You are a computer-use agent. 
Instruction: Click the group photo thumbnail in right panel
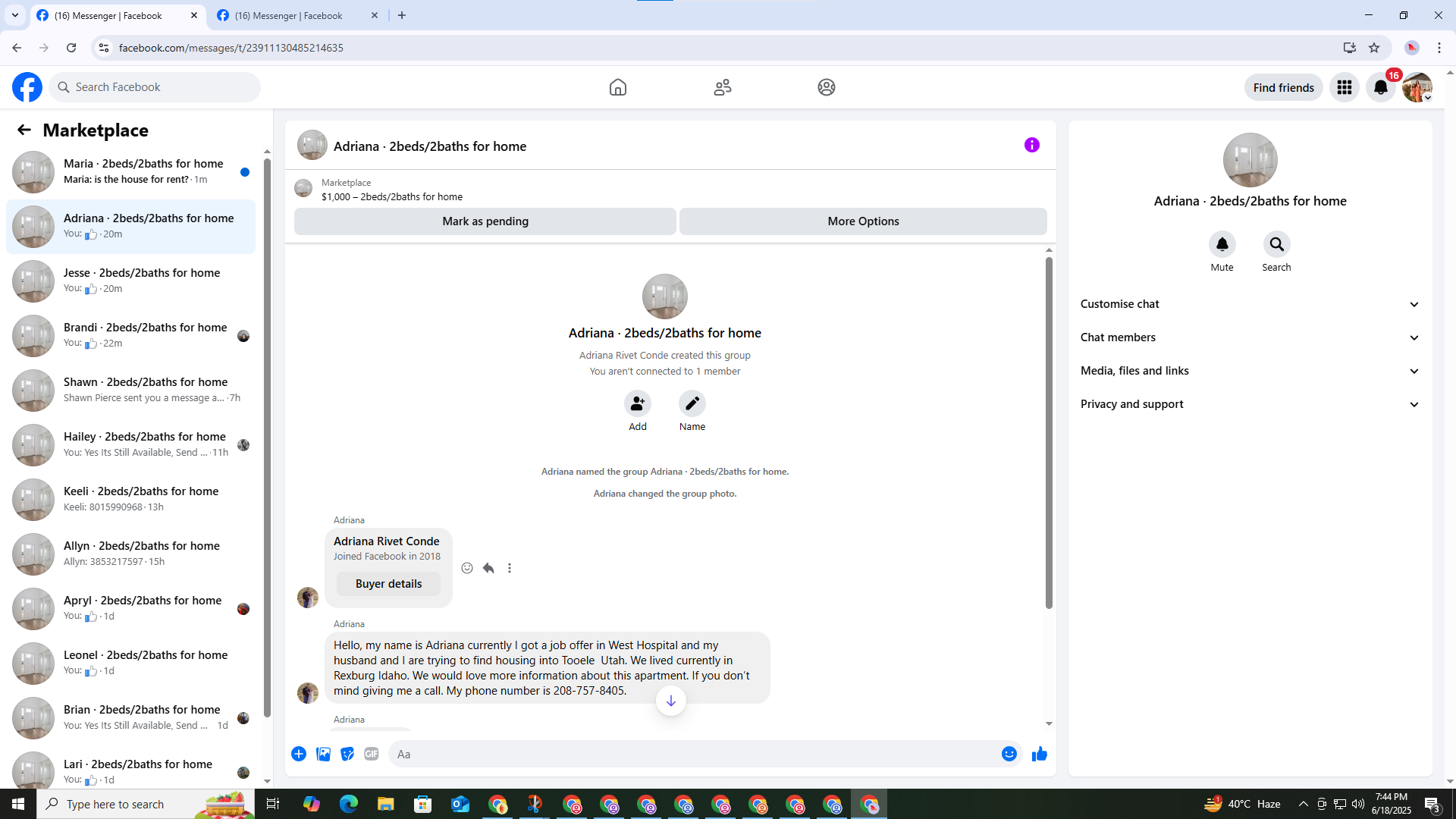1250,160
